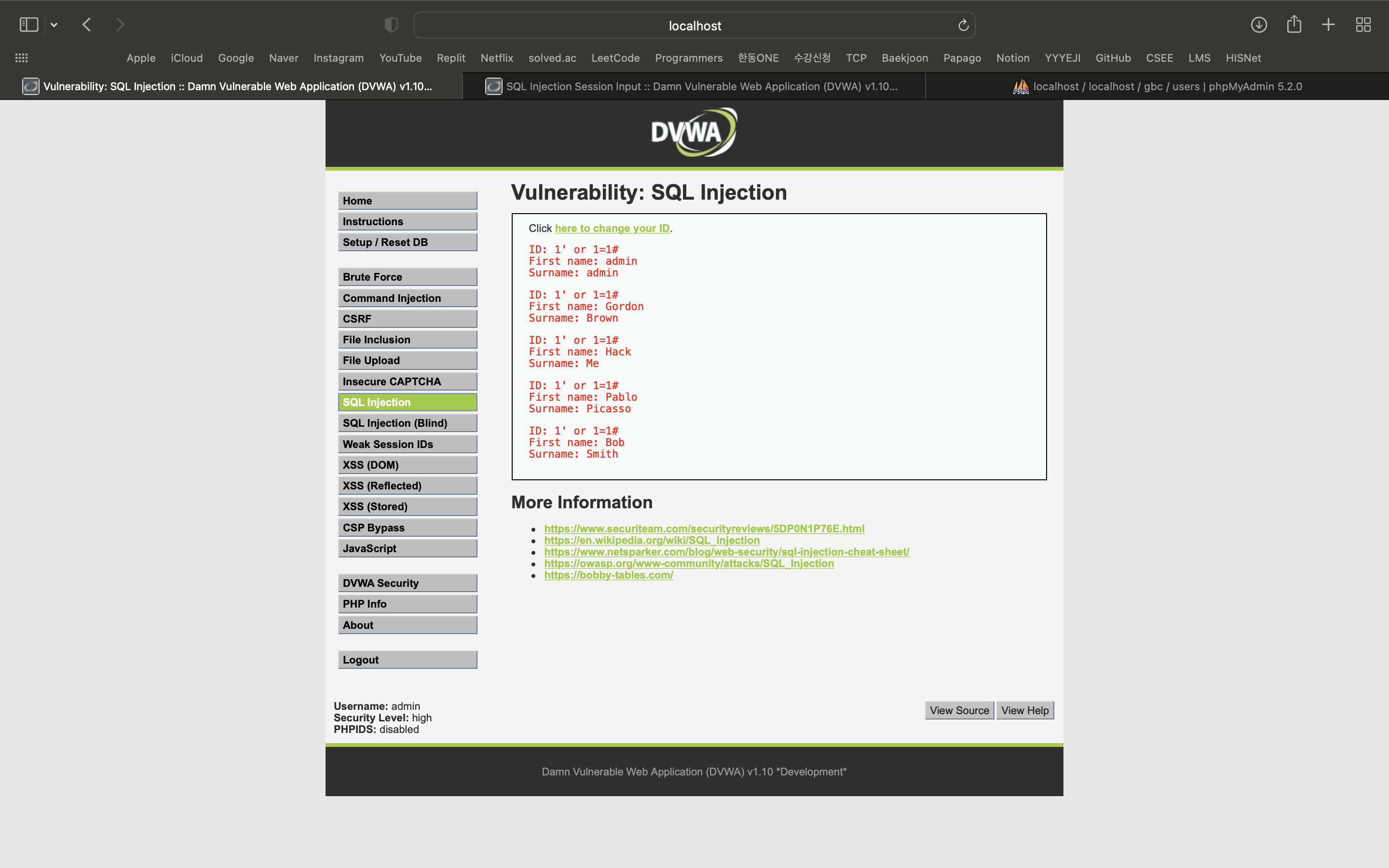Reload the page with refresh icon

pyautogui.click(x=963, y=25)
